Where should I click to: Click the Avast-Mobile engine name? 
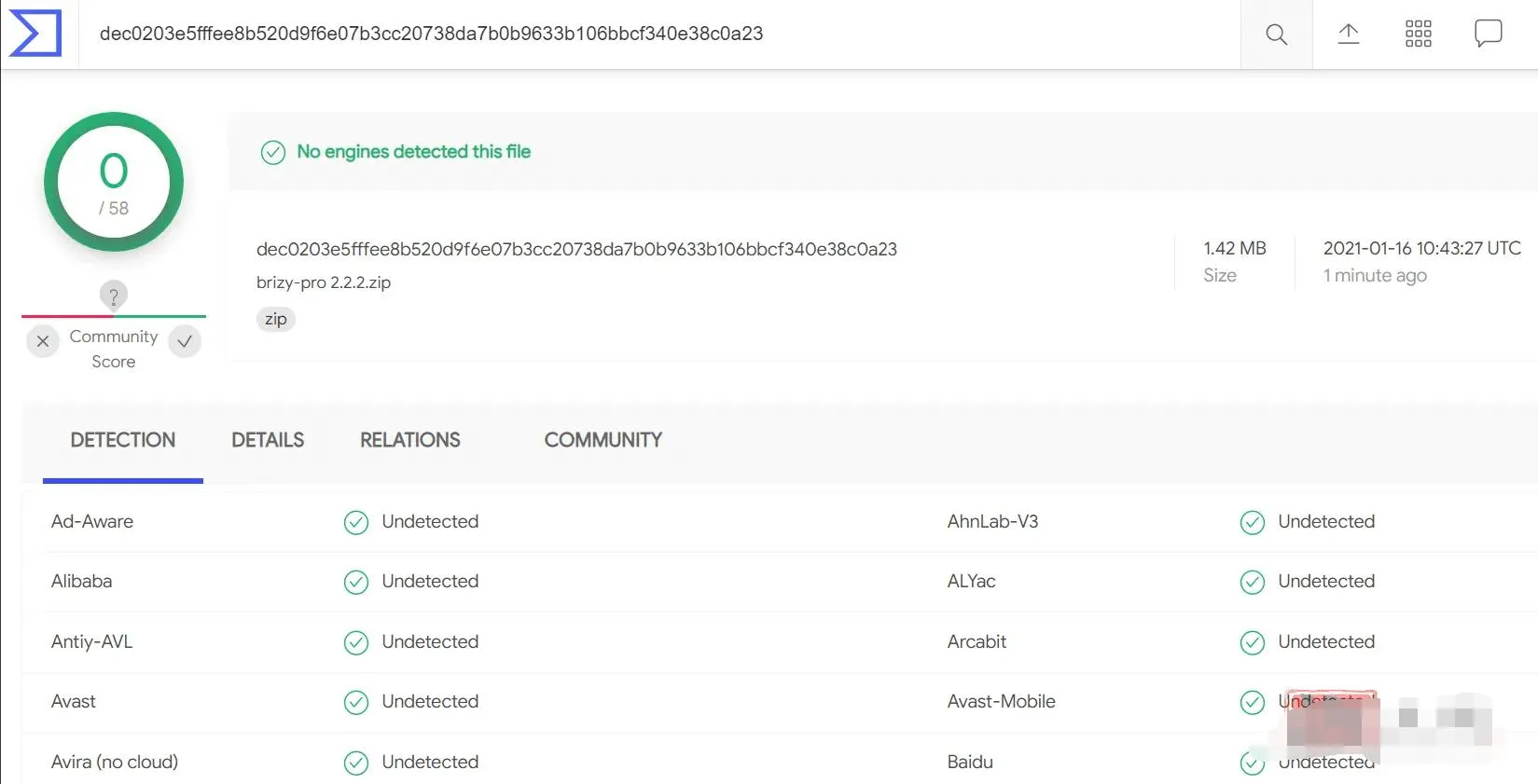(1002, 702)
